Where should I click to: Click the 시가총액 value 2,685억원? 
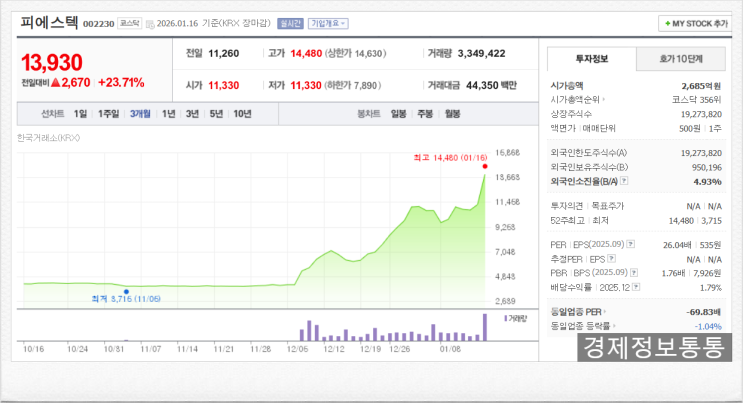click(701, 86)
